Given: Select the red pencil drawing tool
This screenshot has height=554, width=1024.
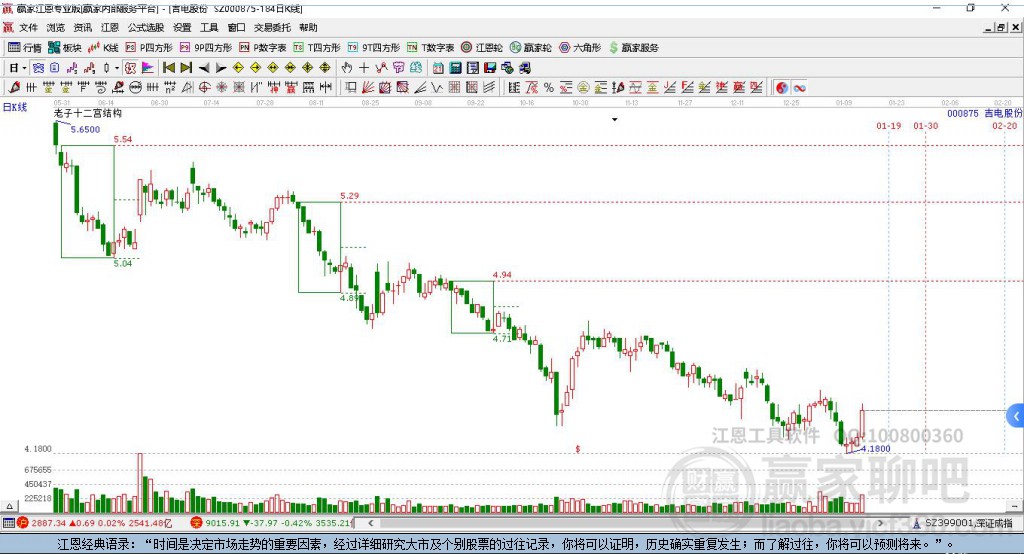Looking at the screenshot, I should click(x=14, y=88).
